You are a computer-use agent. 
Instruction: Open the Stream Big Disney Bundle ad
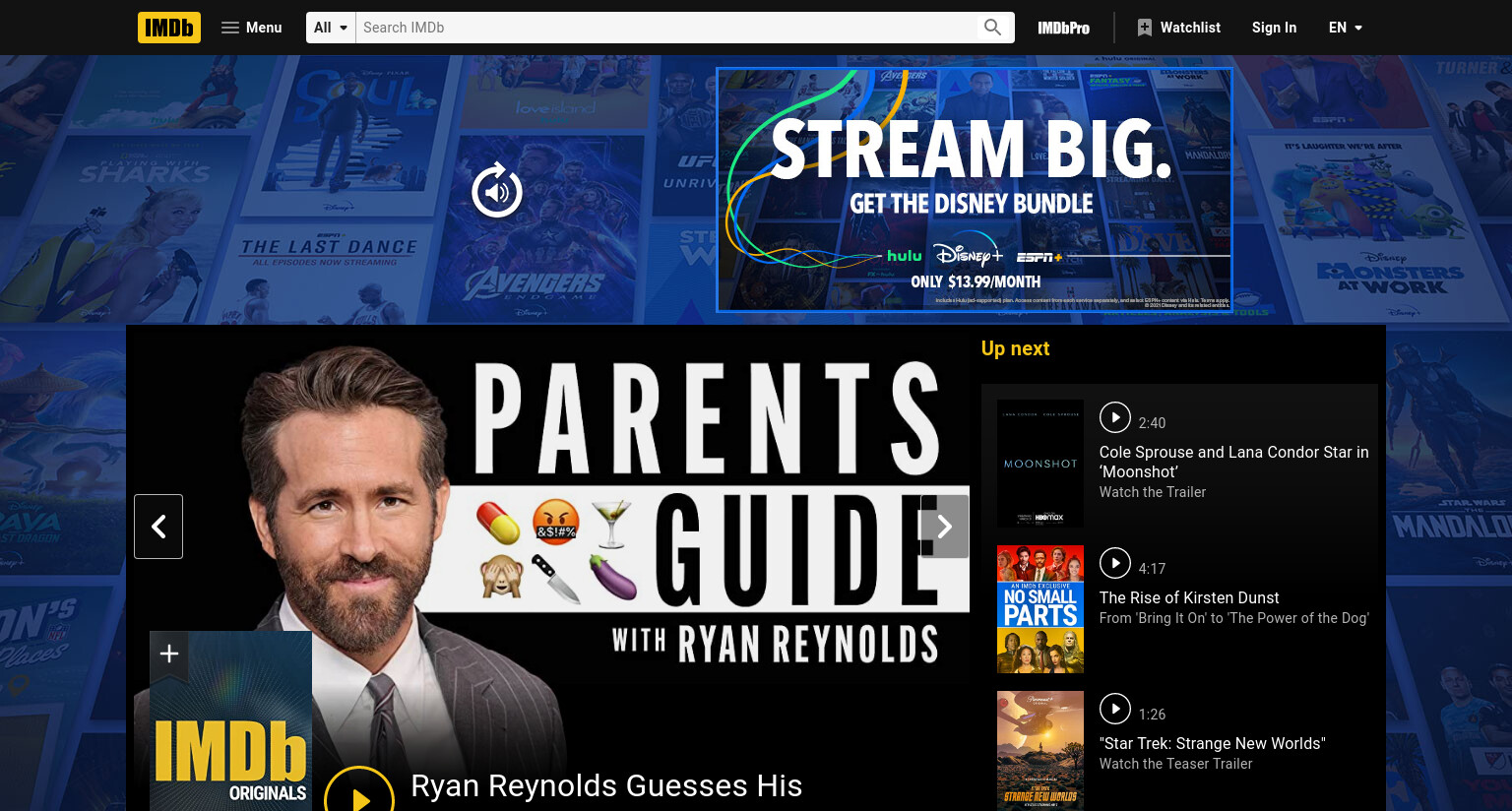coord(975,190)
